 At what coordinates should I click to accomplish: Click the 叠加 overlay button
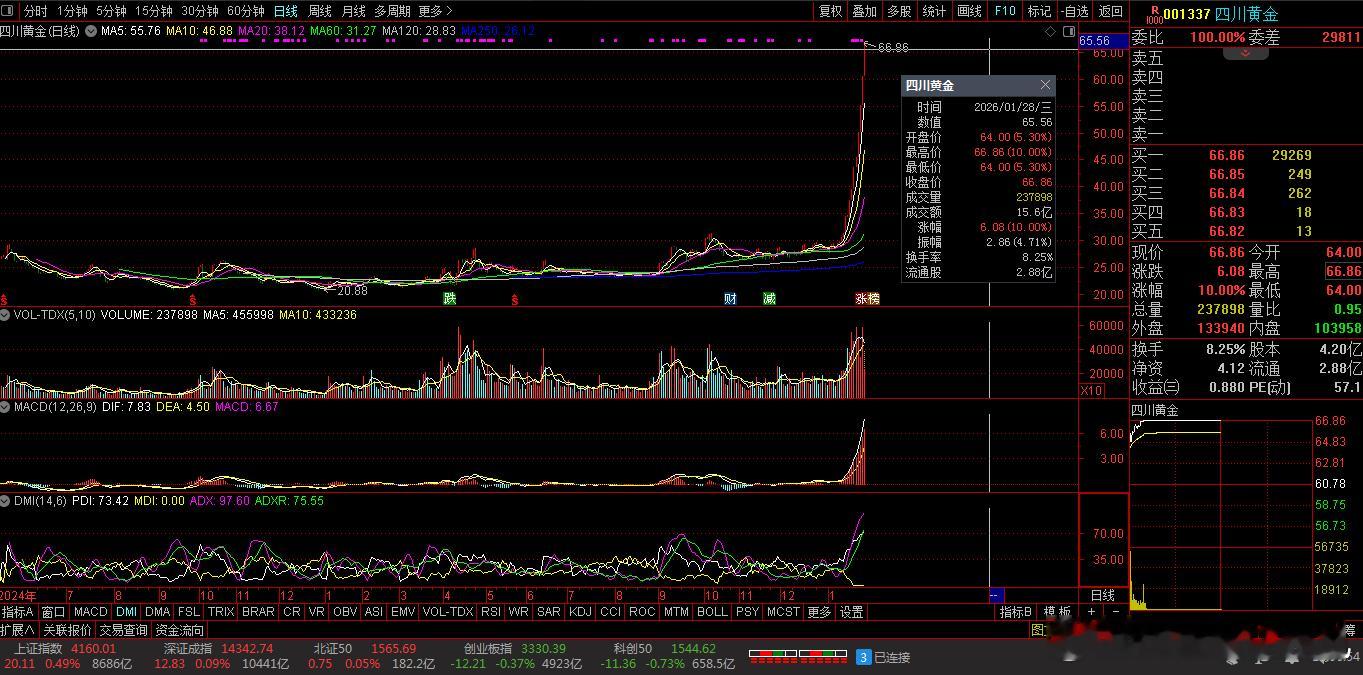[x=864, y=11]
